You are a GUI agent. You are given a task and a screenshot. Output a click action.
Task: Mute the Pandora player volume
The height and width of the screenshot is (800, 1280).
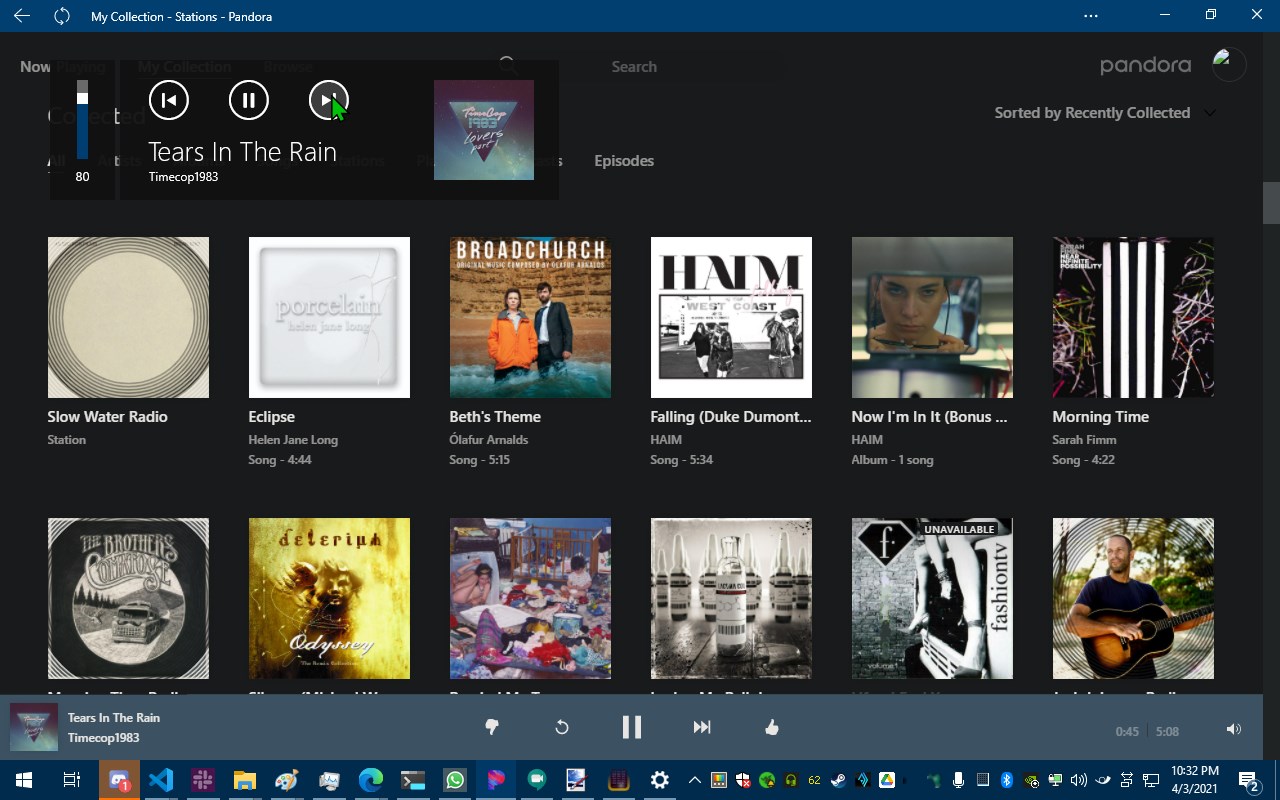[1234, 730]
